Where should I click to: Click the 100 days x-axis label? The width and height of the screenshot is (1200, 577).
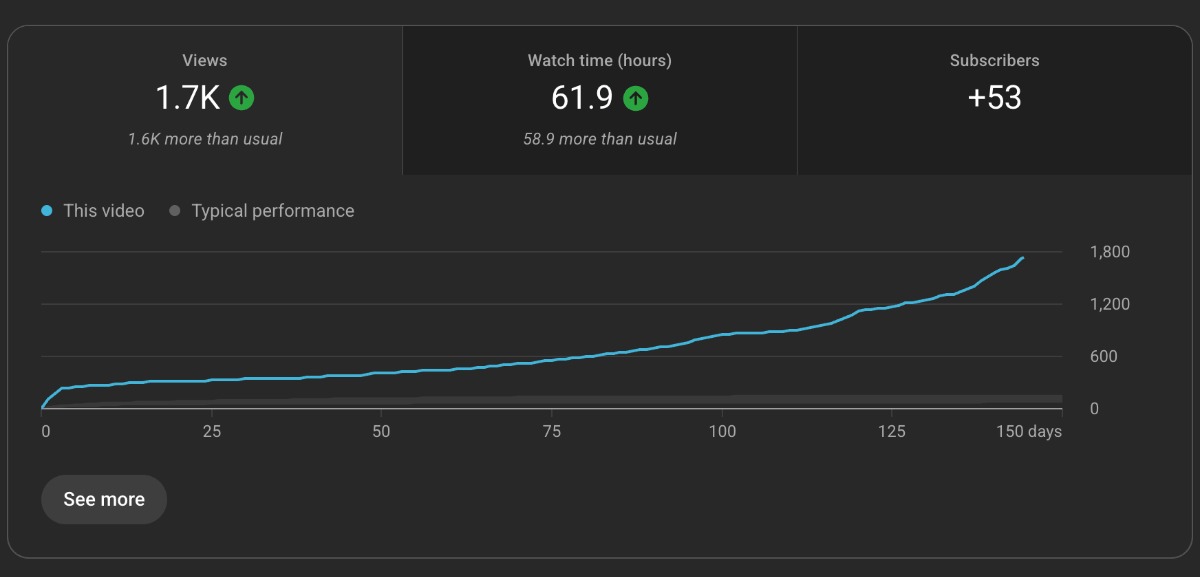click(722, 432)
